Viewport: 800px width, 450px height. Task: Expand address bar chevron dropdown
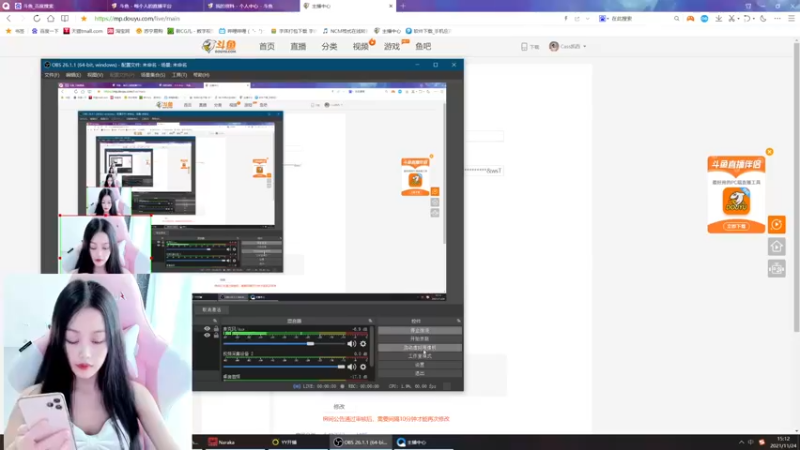(x=588, y=18)
